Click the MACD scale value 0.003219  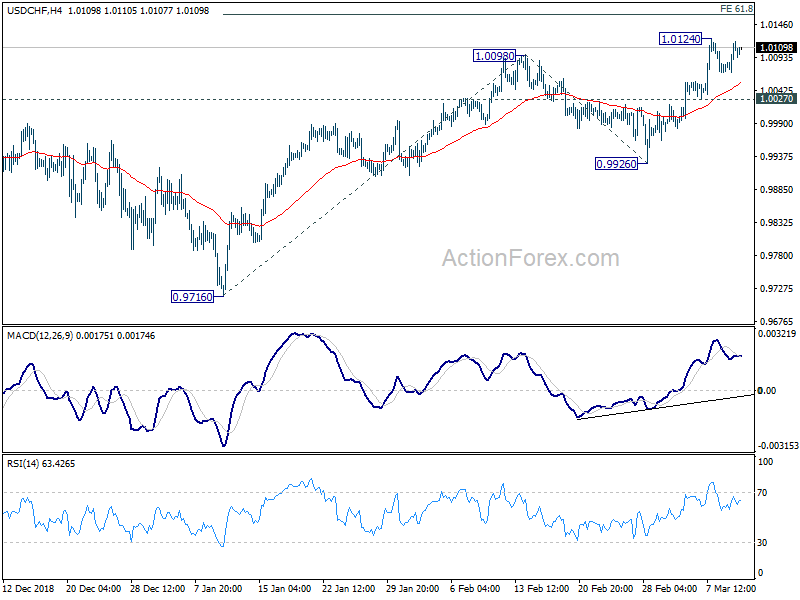[777, 334]
